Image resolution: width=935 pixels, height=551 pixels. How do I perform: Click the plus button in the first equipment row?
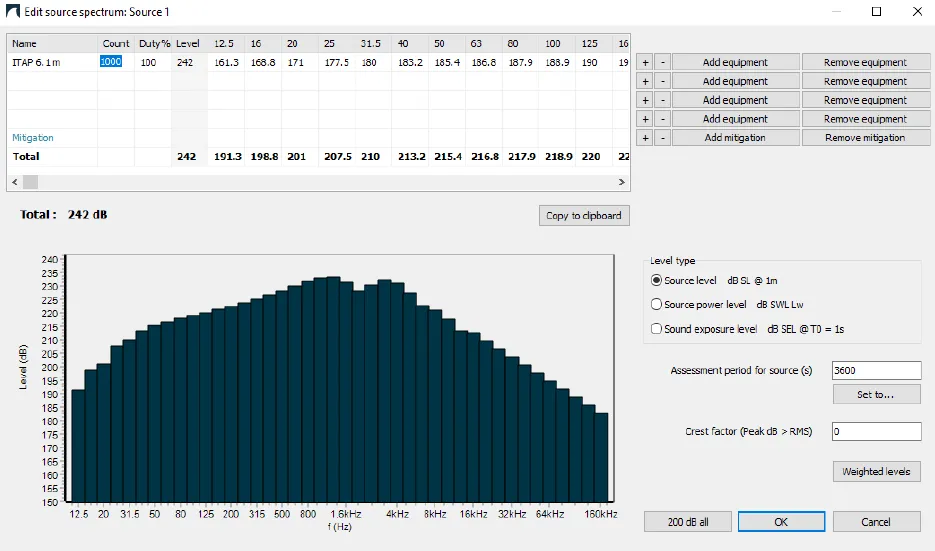click(645, 62)
